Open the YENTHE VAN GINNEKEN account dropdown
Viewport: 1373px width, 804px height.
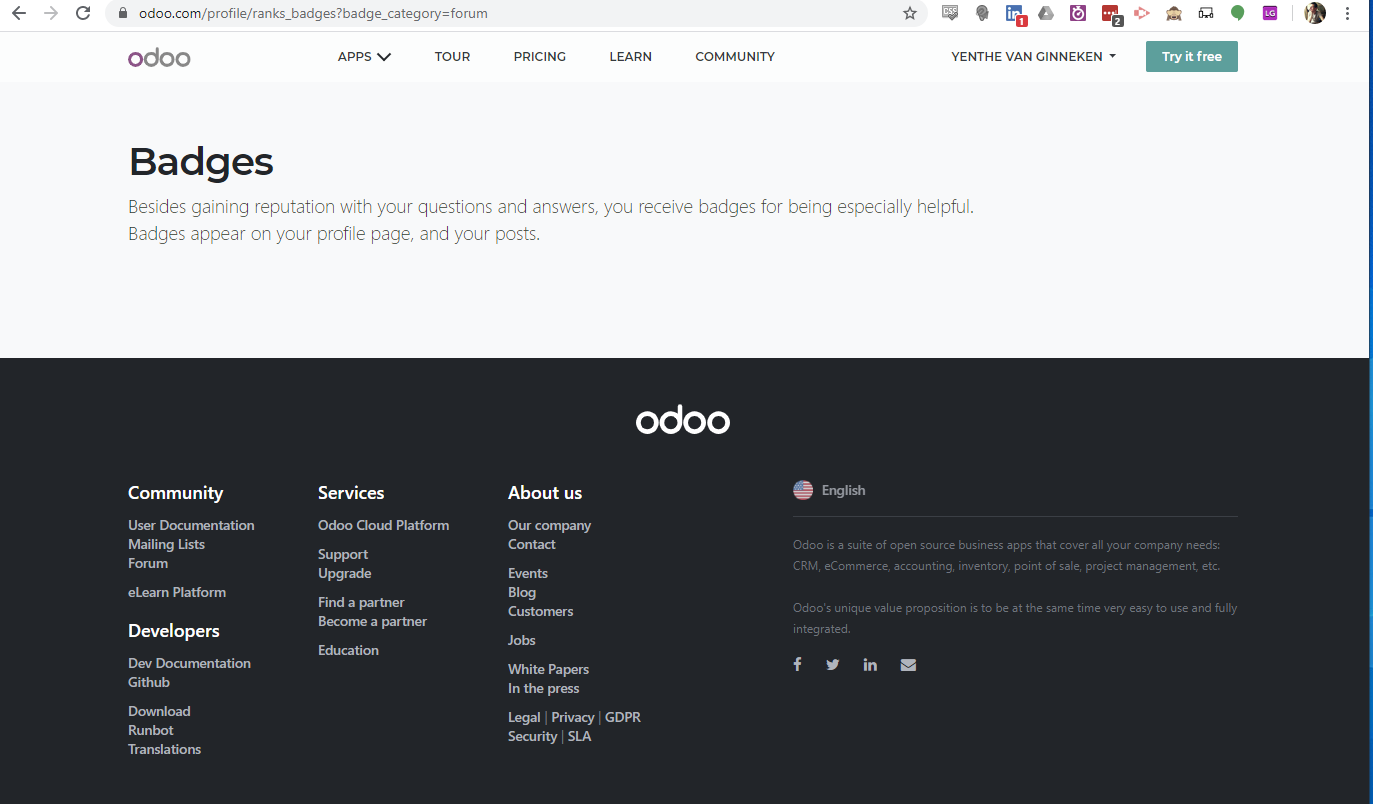point(1033,57)
